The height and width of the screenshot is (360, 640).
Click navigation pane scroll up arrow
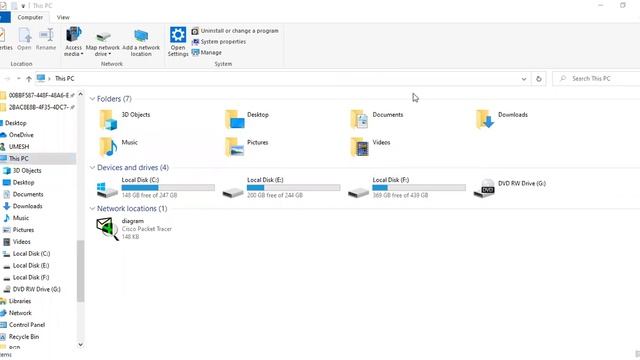click(x=80, y=95)
